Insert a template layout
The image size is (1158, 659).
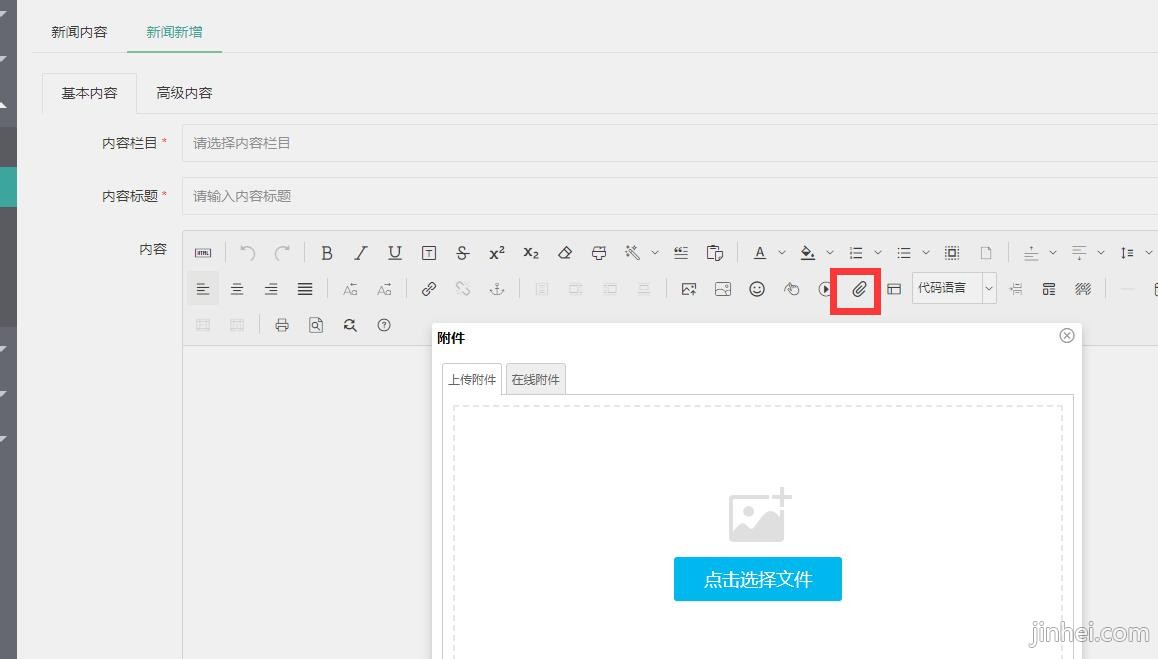[894, 289]
